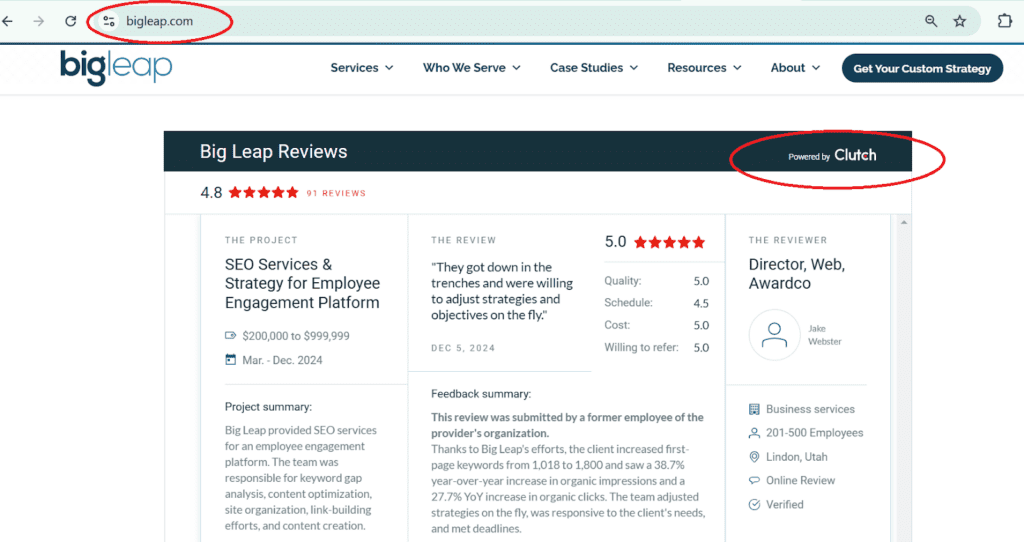This screenshot has height=542, width=1024.
Task: Open the browser extensions puzzle icon
Action: 1004,21
